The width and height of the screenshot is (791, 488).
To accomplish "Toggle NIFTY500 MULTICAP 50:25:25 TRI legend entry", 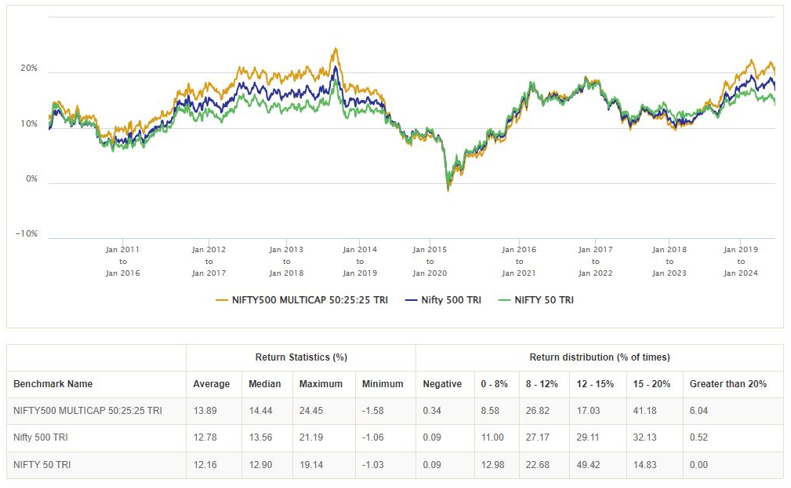I will [302, 300].
